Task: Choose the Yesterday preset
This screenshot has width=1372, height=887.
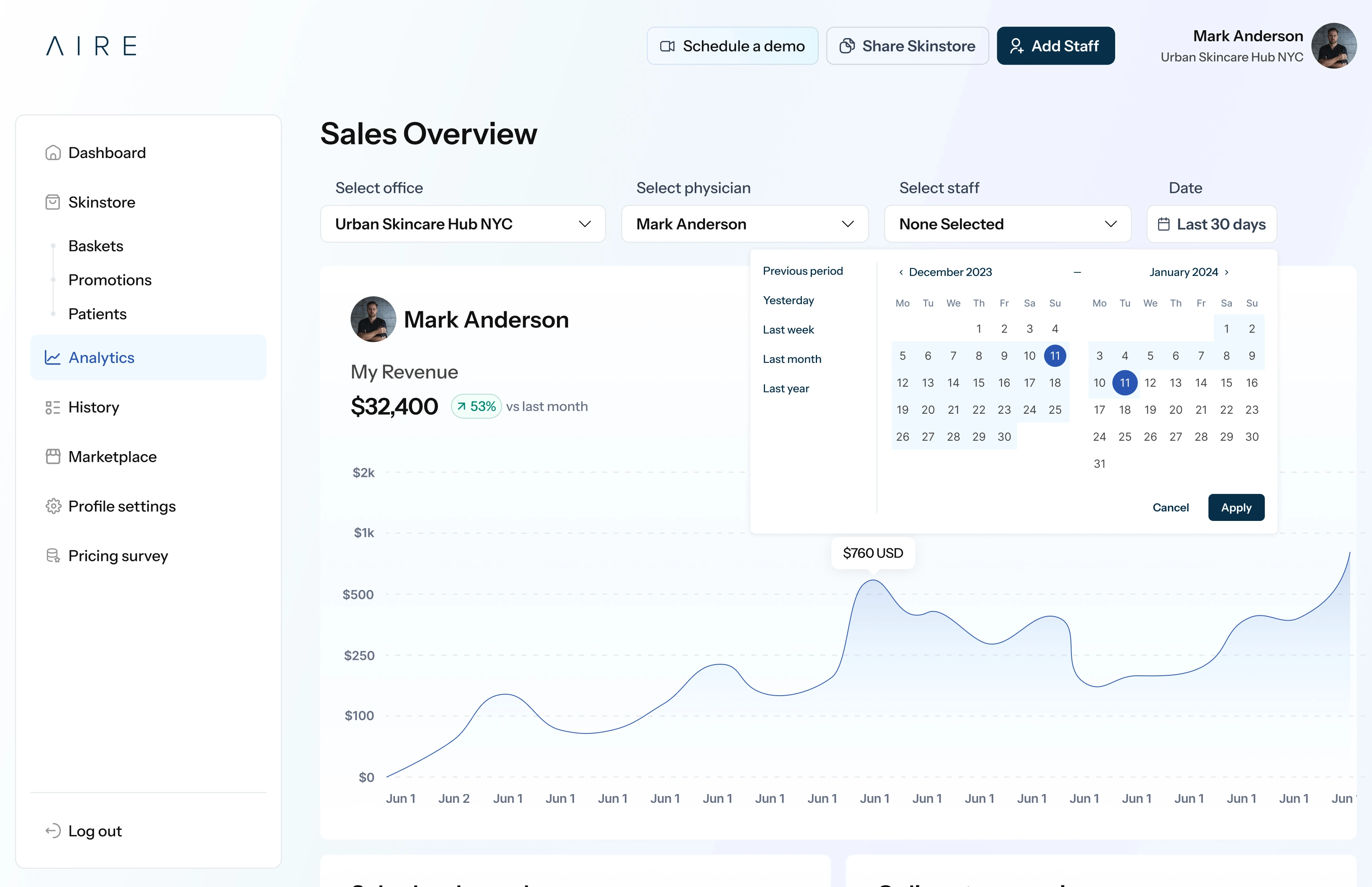Action: (788, 300)
